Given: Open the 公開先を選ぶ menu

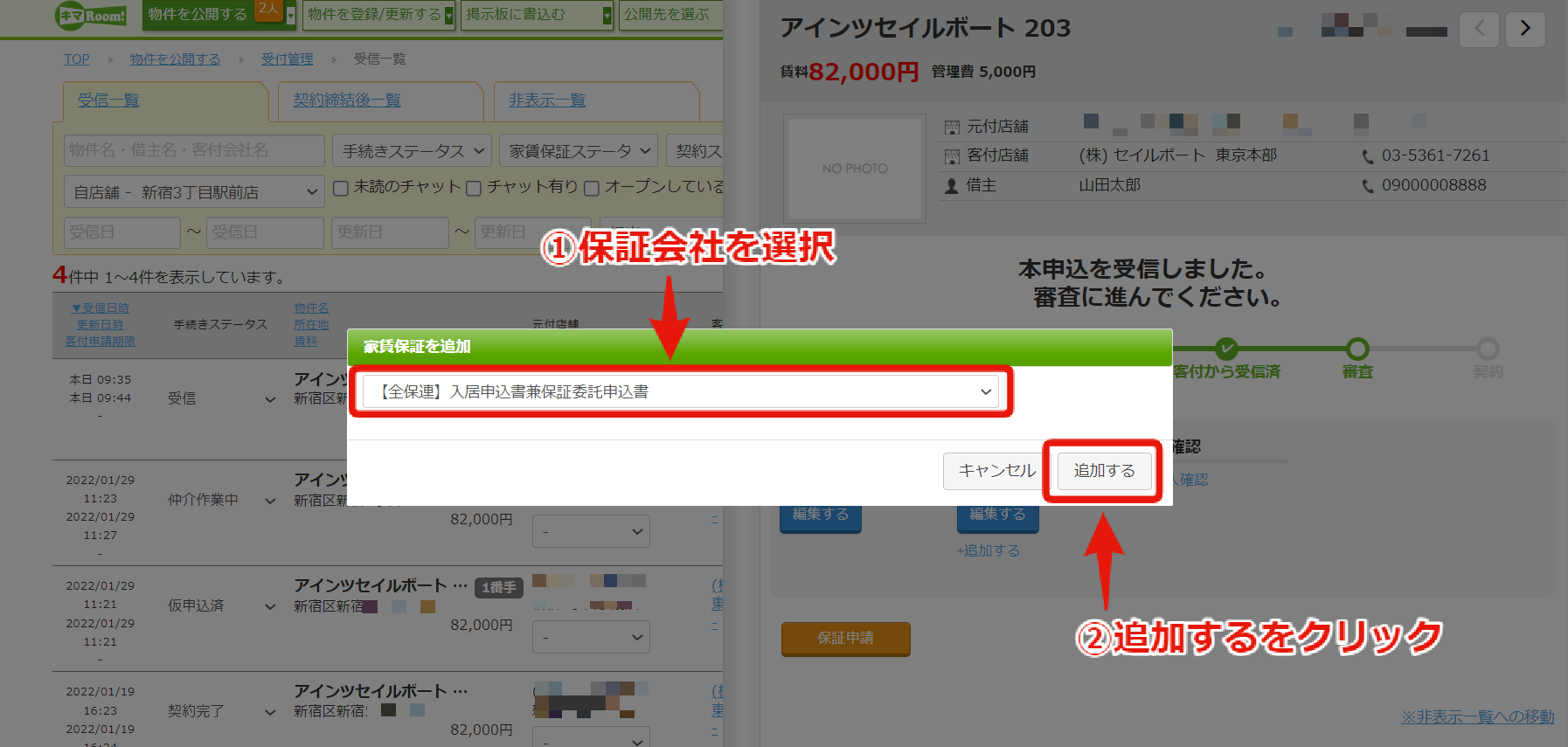Looking at the screenshot, I should point(670,15).
